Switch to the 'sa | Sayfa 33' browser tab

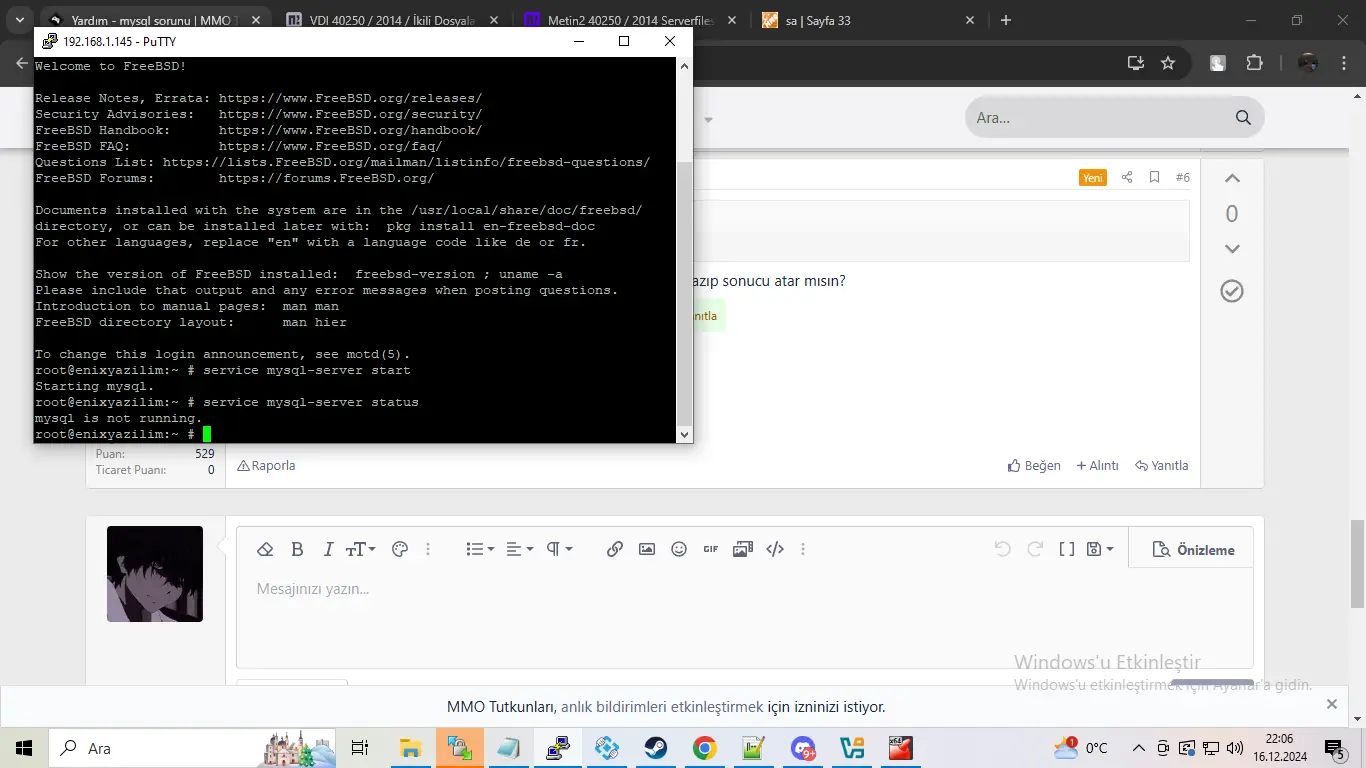click(855, 19)
